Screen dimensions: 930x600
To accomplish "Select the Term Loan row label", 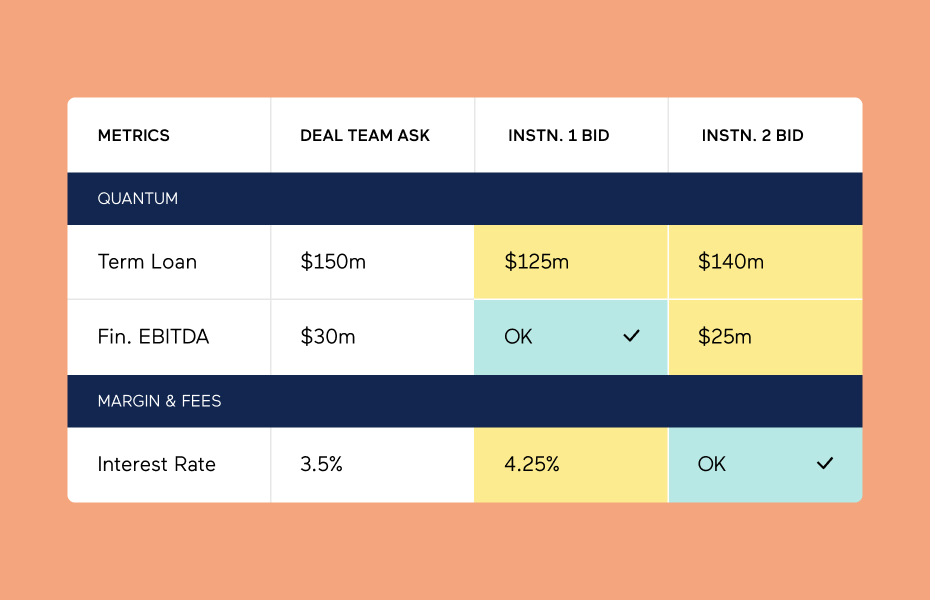I will pos(147,262).
